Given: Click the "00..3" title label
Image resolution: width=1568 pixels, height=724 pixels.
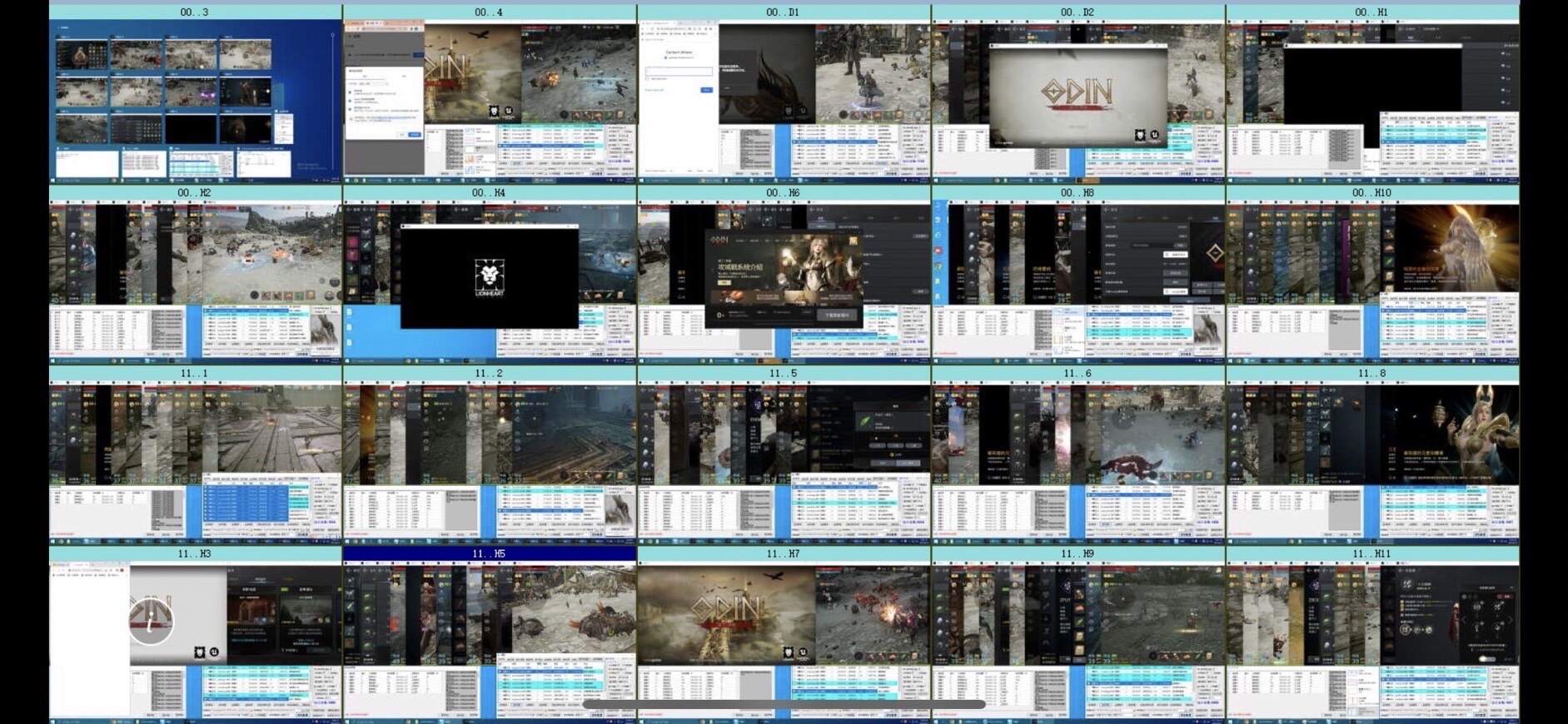Looking at the screenshot, I should click(195, 12).
